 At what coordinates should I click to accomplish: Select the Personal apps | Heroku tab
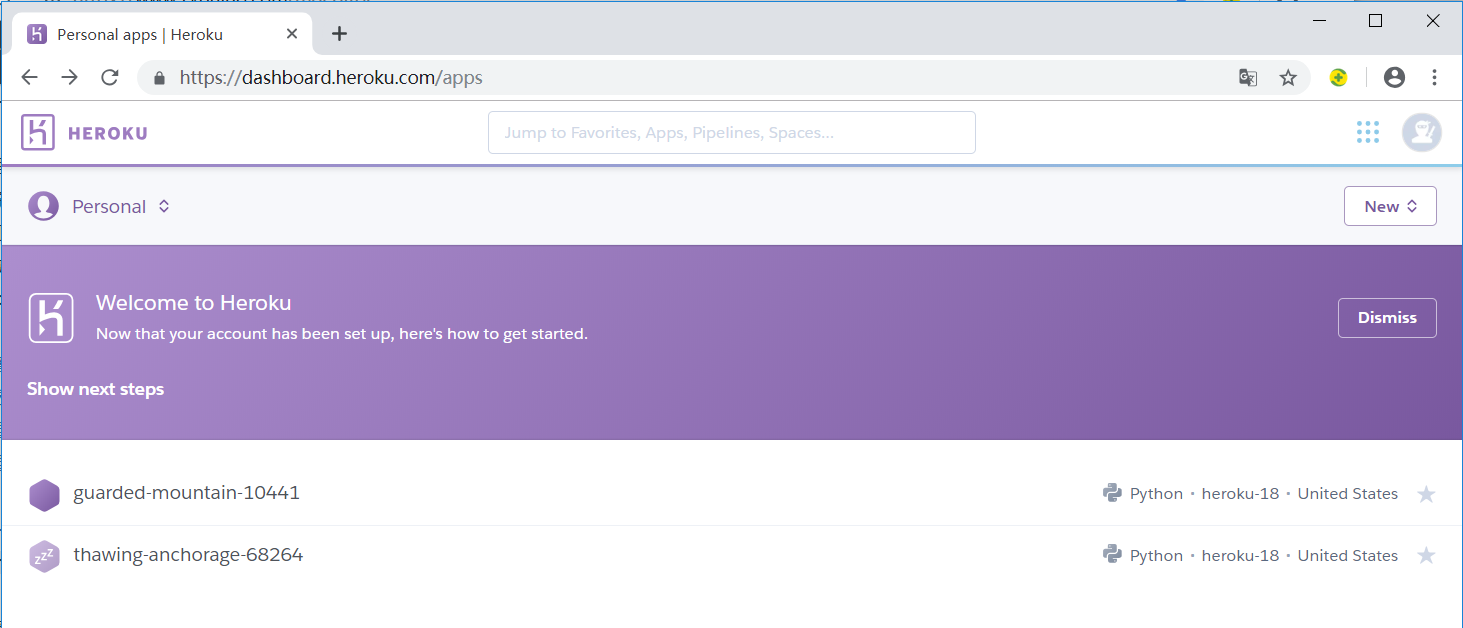pyautogui.click(x=160, y=34)
